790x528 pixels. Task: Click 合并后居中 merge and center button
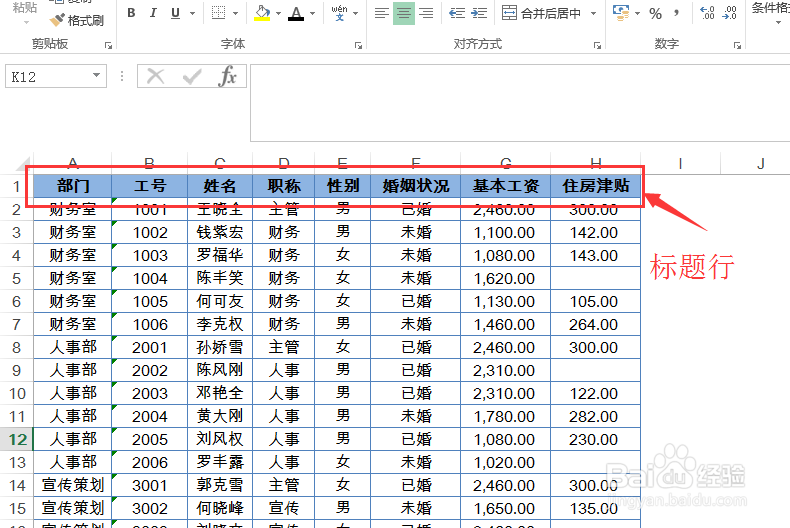[542, 13]
